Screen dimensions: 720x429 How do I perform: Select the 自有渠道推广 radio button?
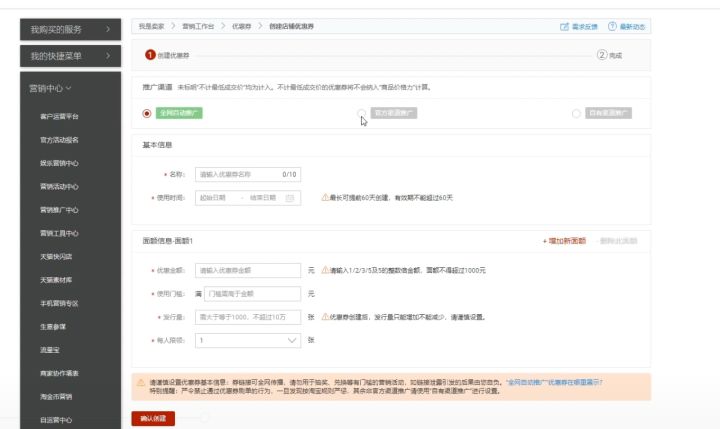576,113
